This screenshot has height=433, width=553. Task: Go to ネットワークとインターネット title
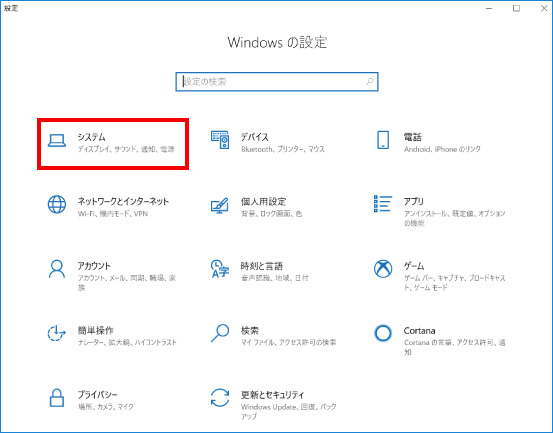click(x=123, y=201)
